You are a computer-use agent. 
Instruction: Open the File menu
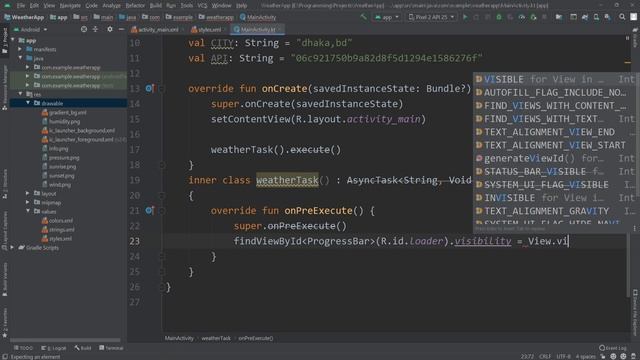(21, 6)
